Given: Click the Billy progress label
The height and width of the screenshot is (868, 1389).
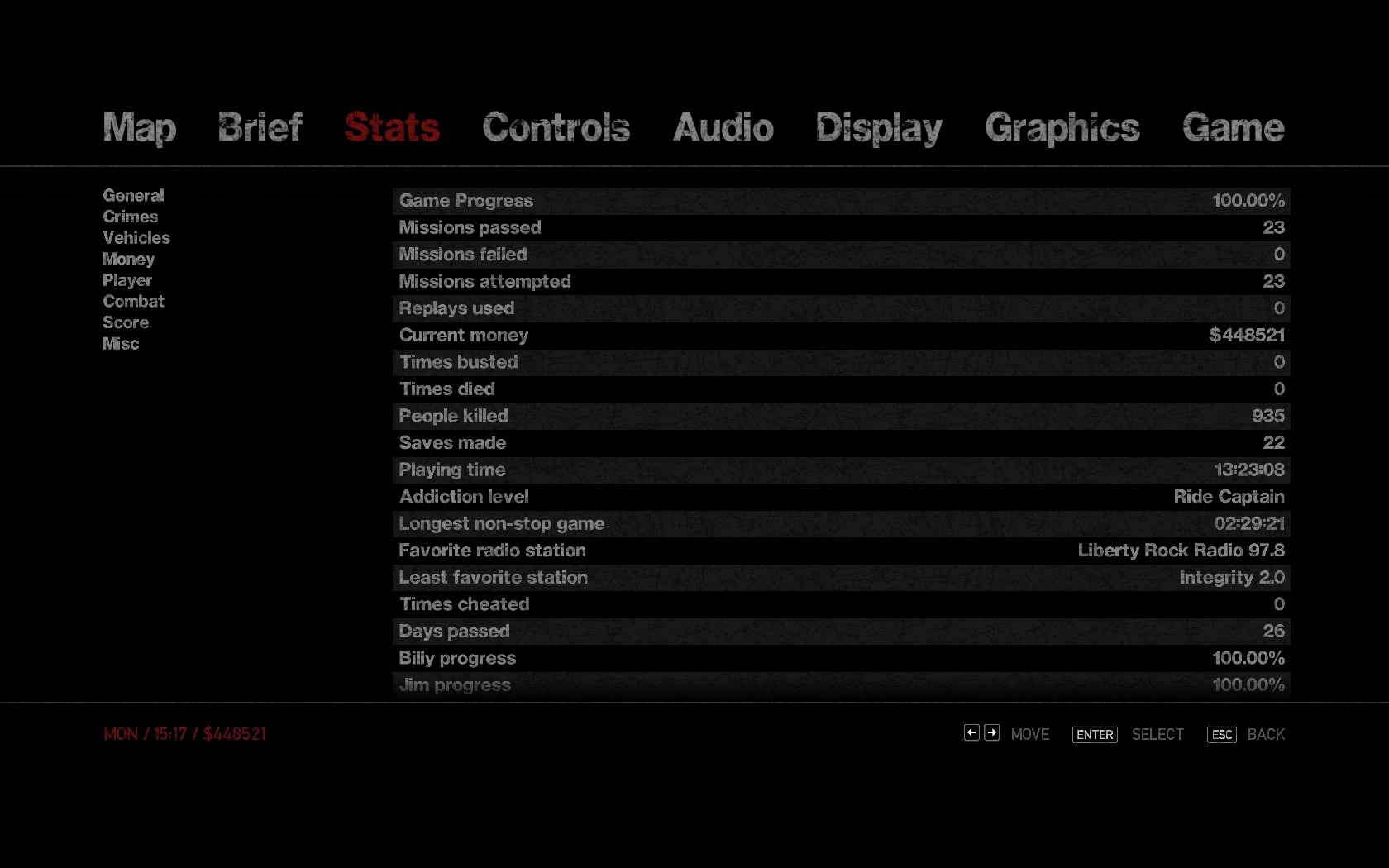Looking at the screenshot, I should (457, 659).
